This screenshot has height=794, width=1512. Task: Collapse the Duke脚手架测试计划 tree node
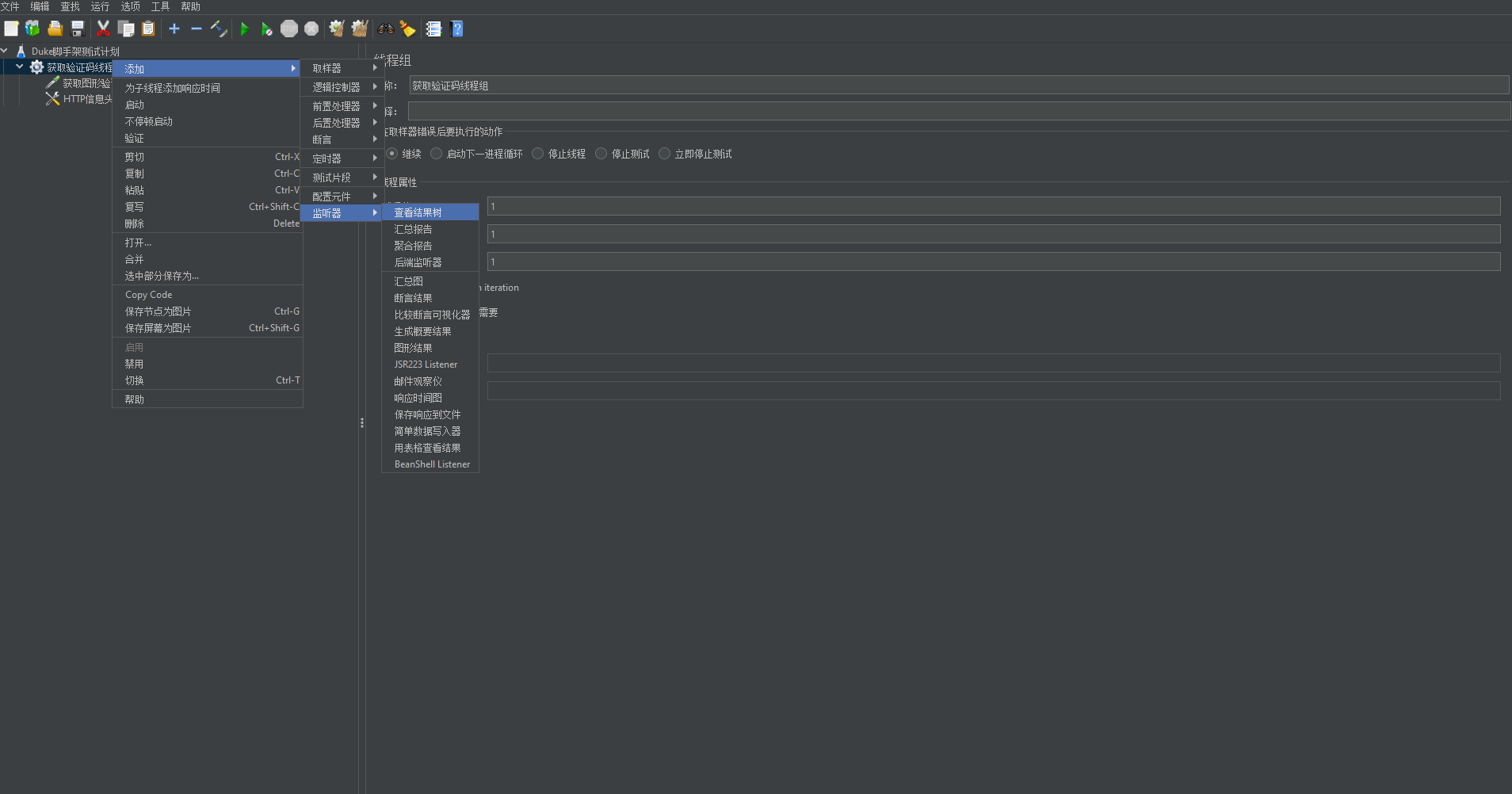coord(5,51)
